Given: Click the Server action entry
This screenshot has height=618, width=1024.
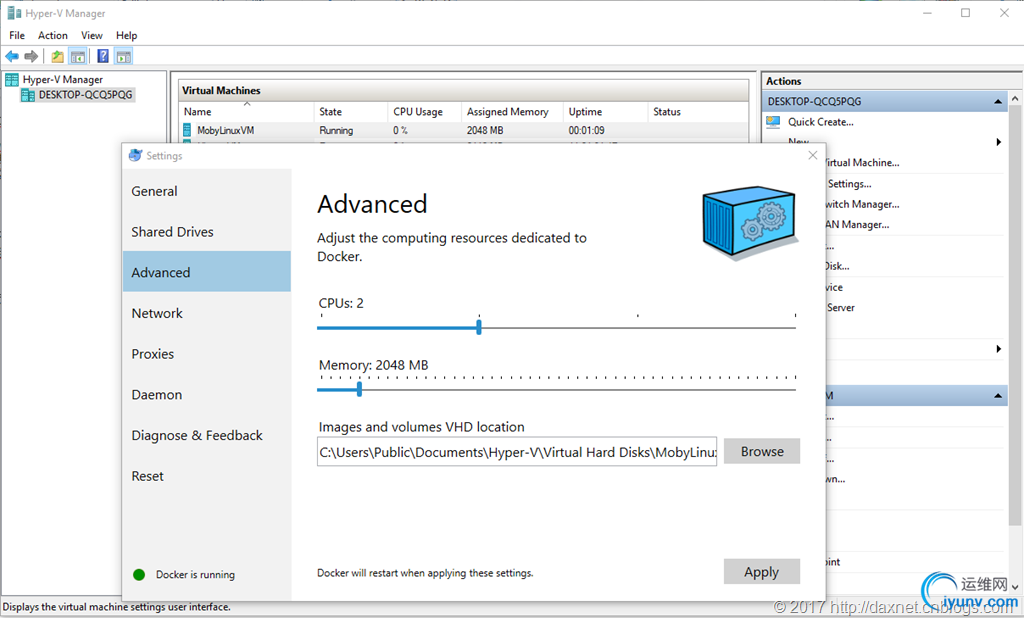Looking at the screenshot, I should click(x=840, y=307).
